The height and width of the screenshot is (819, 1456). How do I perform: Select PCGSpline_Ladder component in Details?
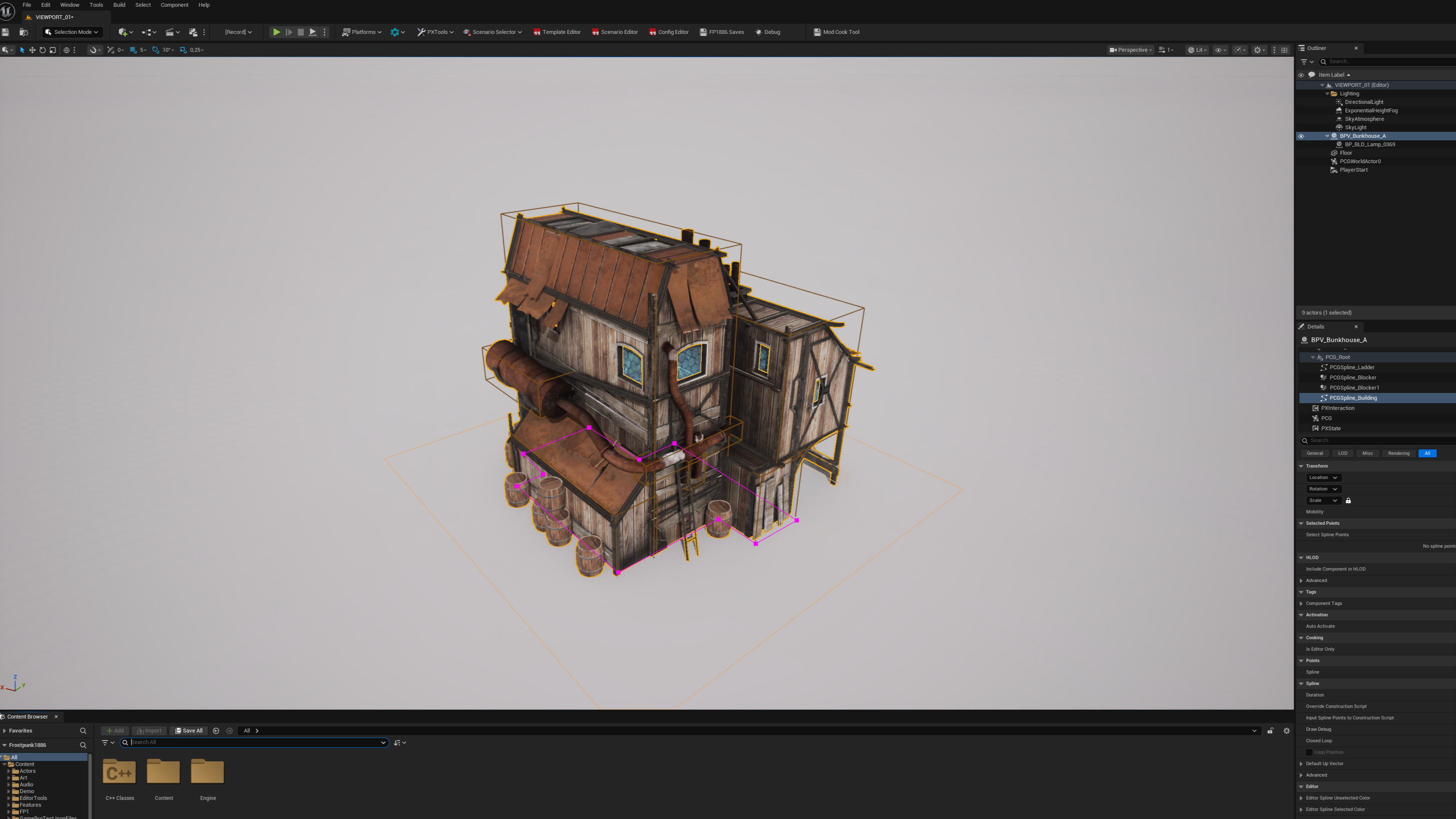point(1351,368)
